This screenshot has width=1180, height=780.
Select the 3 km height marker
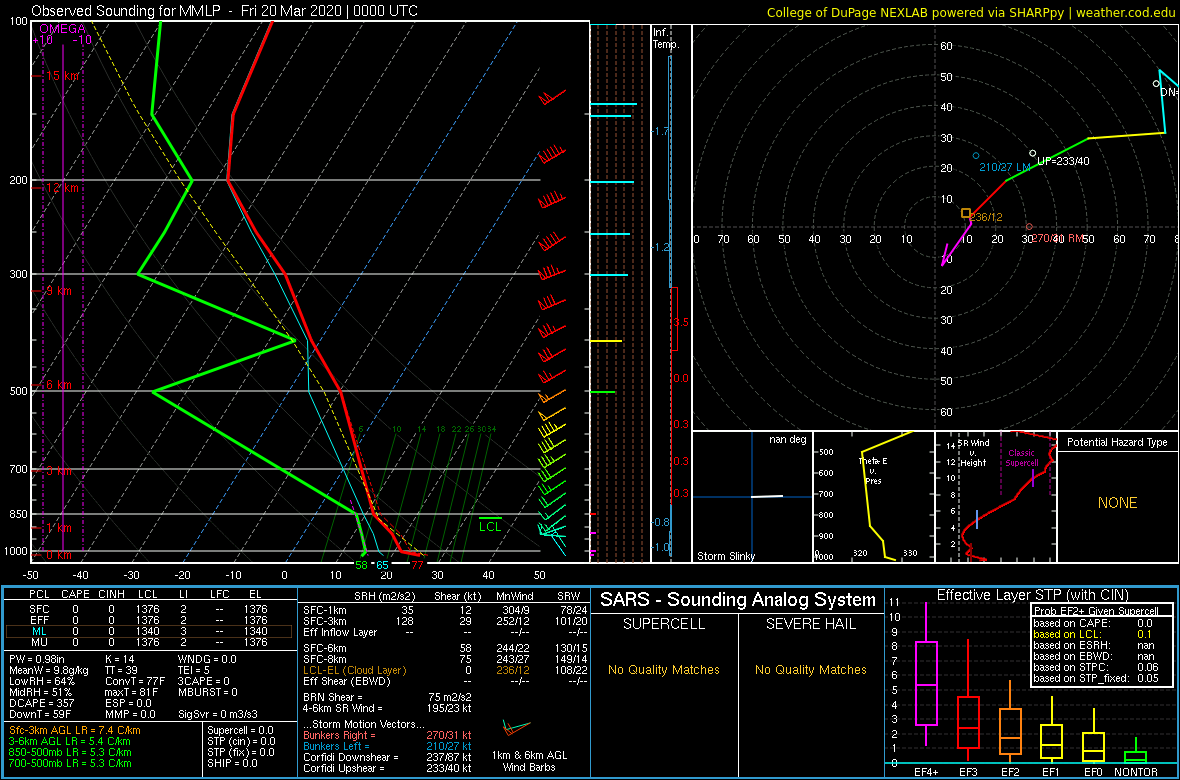[x=57, y=471]
